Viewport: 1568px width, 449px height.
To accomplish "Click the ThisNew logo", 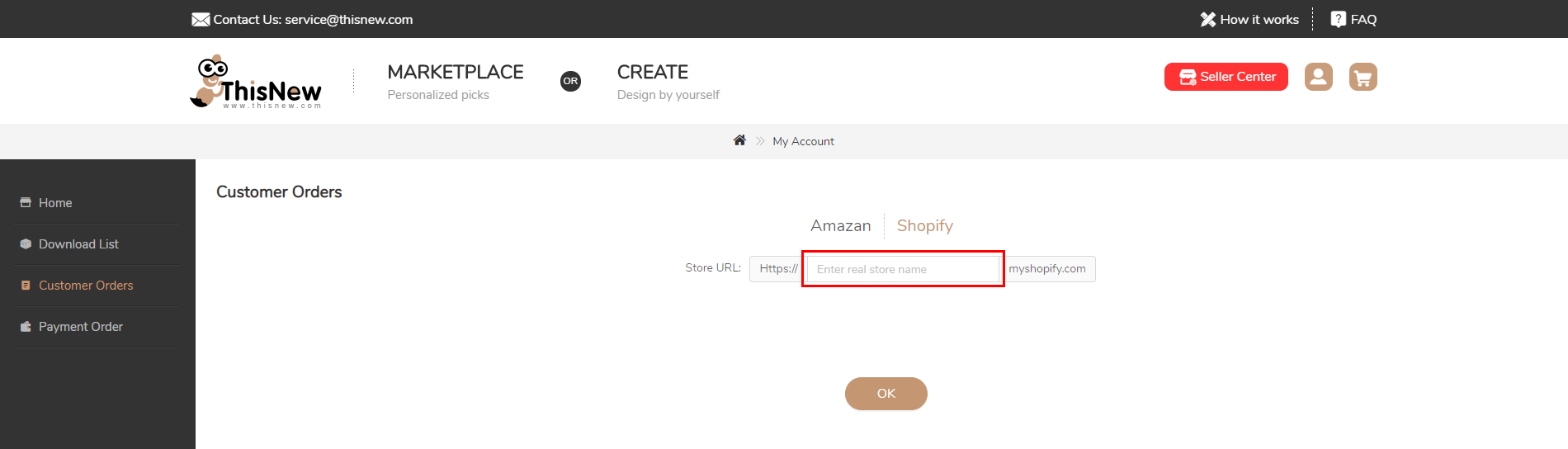I will [x=256, y=82].
